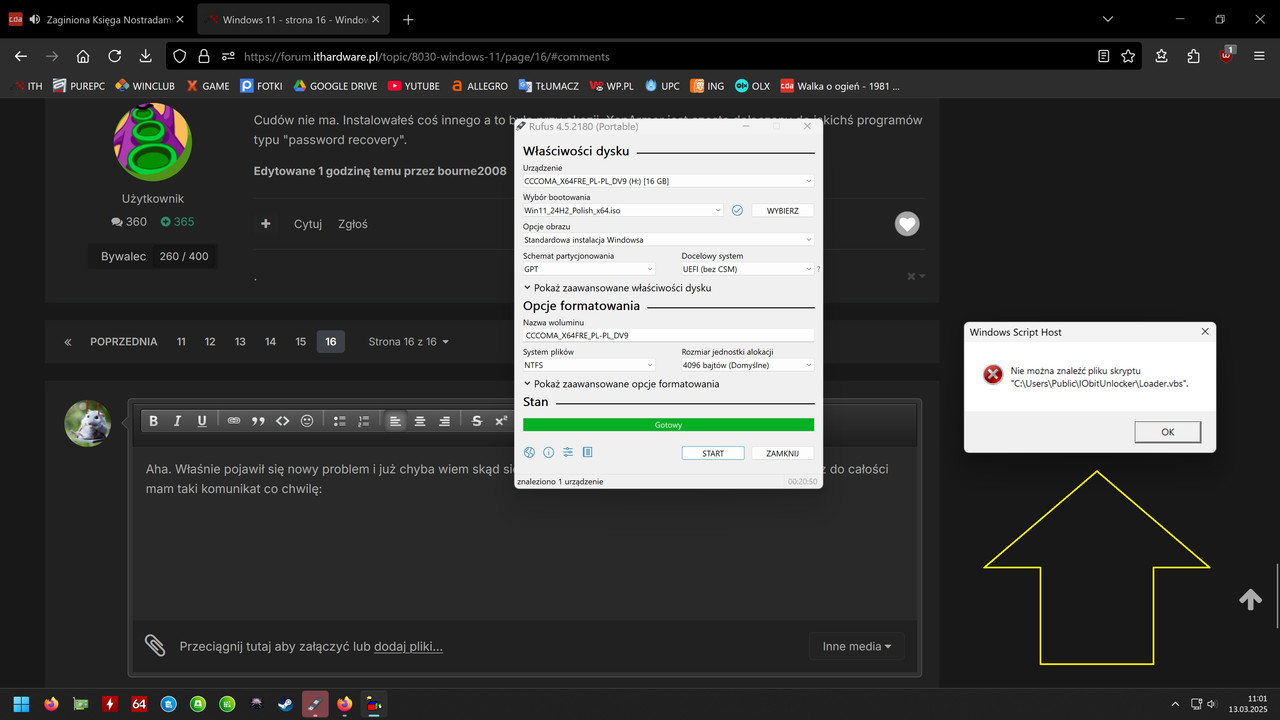Reload the Firefox page

pyautogui.click(x=115, y=56)
